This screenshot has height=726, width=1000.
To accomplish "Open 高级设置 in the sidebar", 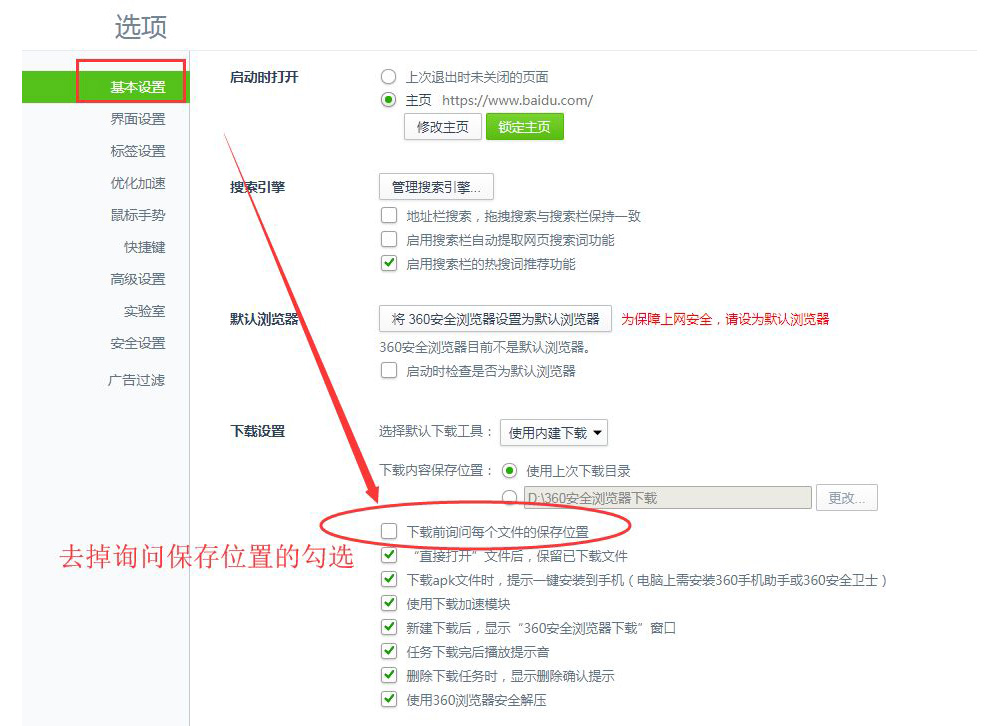I will (x=138, y=279).
